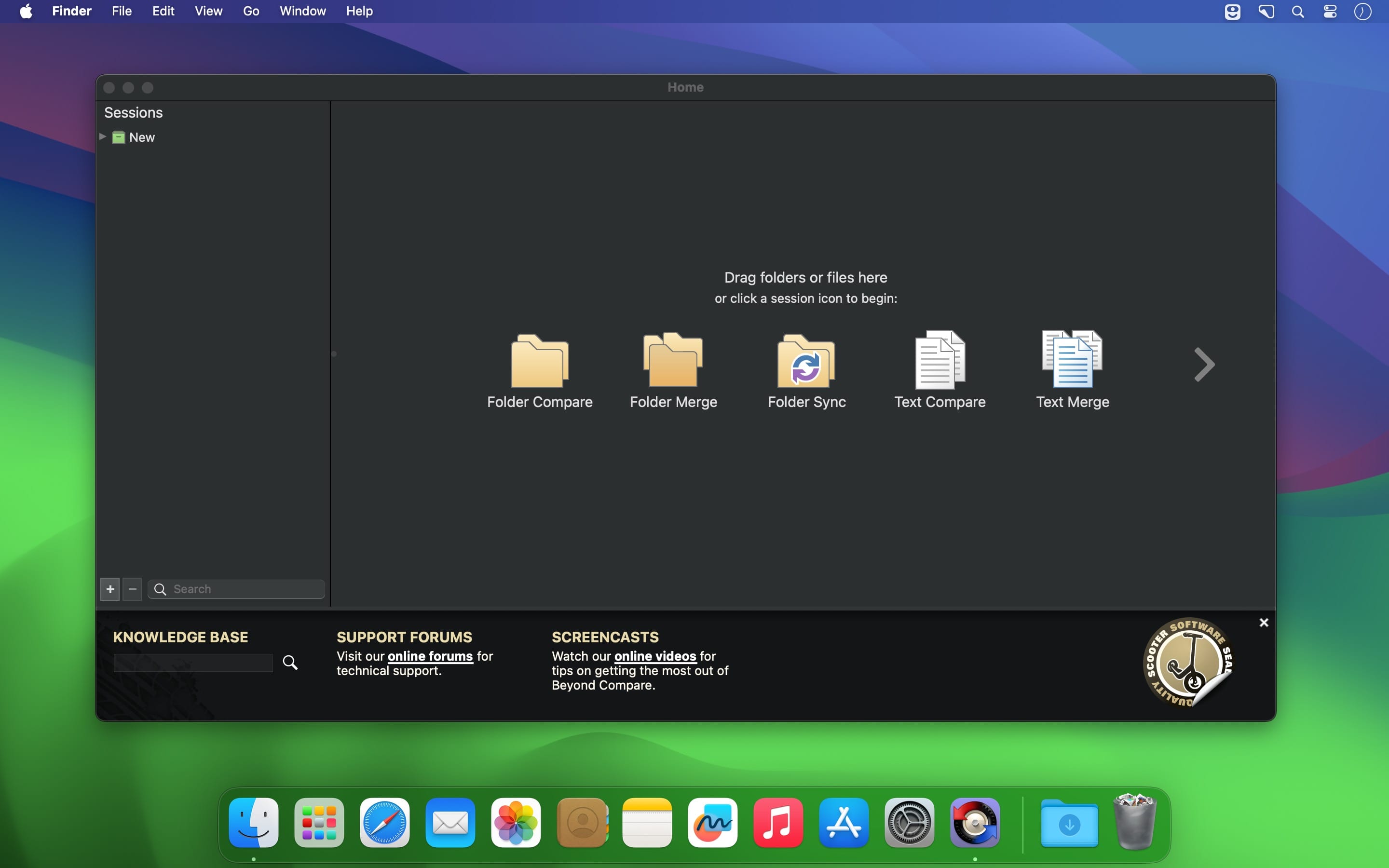This screenshot has height=868, width=1389.
Task: Show more session types with right chevron
Action: pyautogui.click(x=1204, y=365)
